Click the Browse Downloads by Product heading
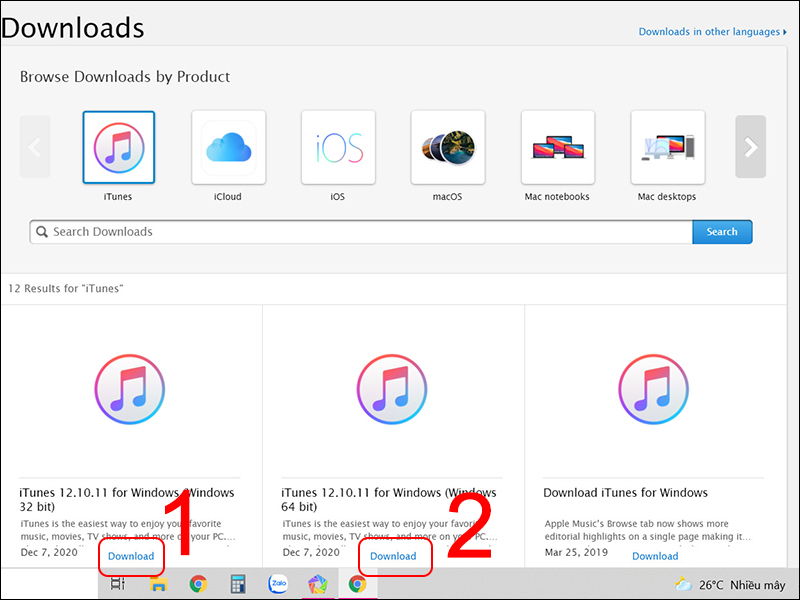800x600 pixels. [125, 77]
